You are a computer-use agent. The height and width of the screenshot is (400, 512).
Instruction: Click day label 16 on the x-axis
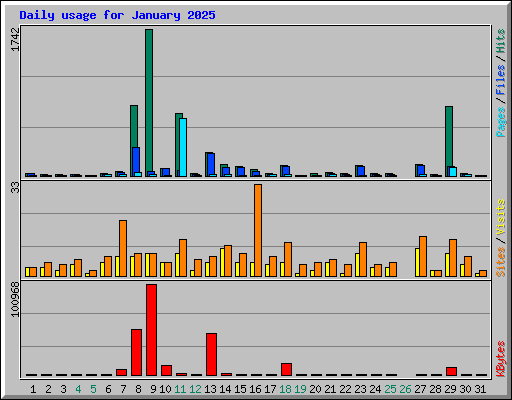(x=255, y=389)
